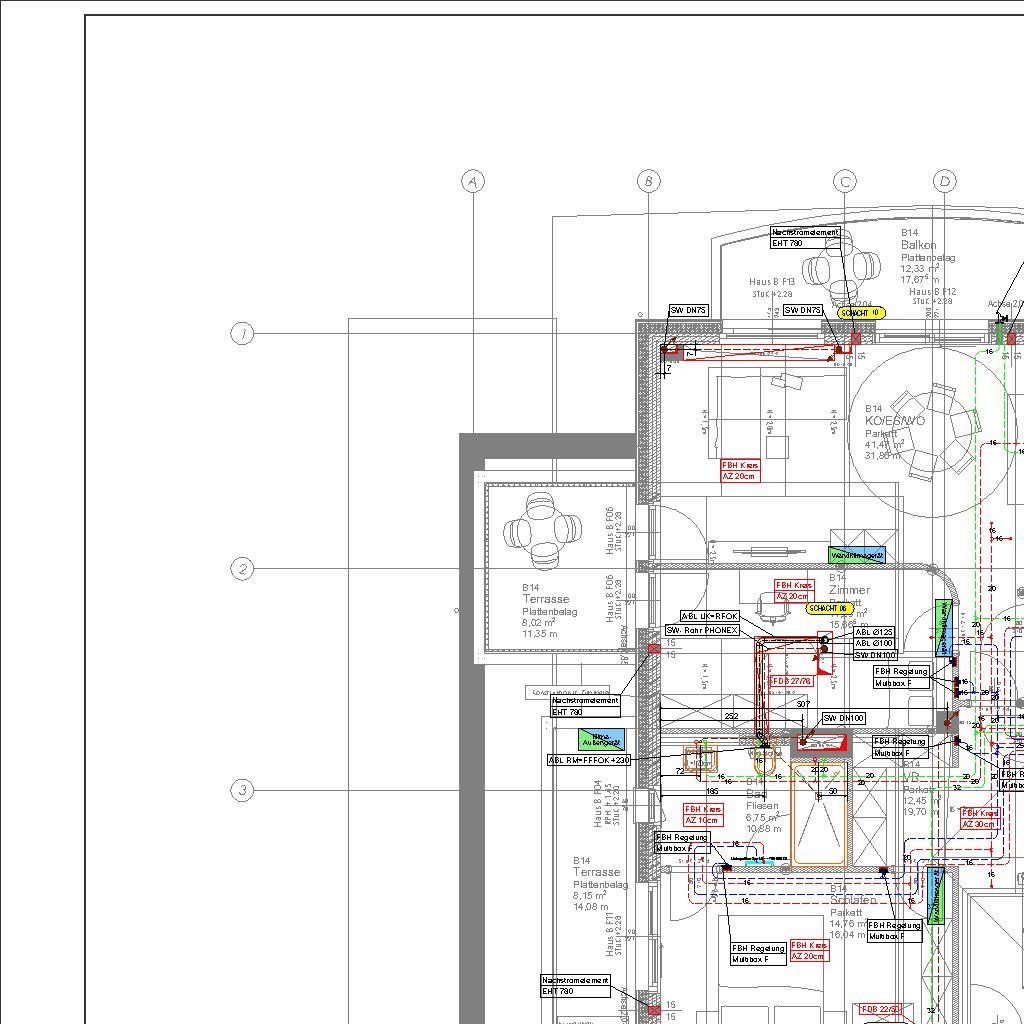The height and width of the screenshot is (1024, 1024).
Task: Click the SW- Rohr PHONEX annotation
Action: click(702, 630)
